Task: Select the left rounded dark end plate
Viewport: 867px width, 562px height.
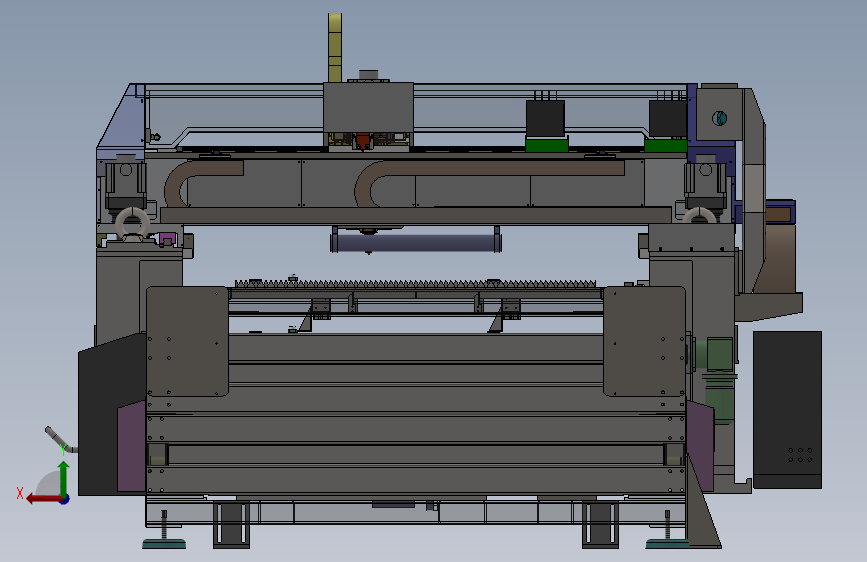Action: coord(187,341)
